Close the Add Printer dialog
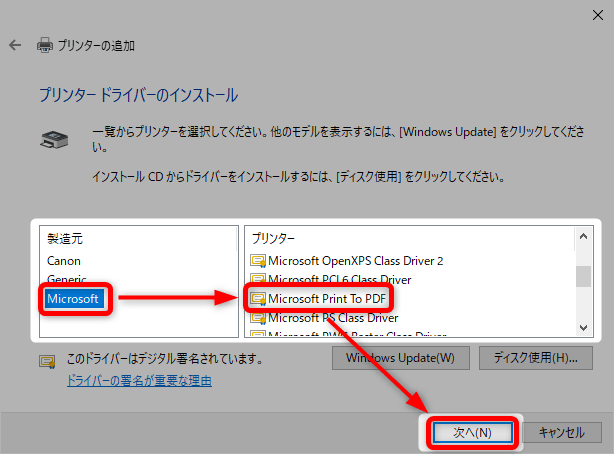The height and width of the screenshot is (454, 614). click(x=598, y=15)
